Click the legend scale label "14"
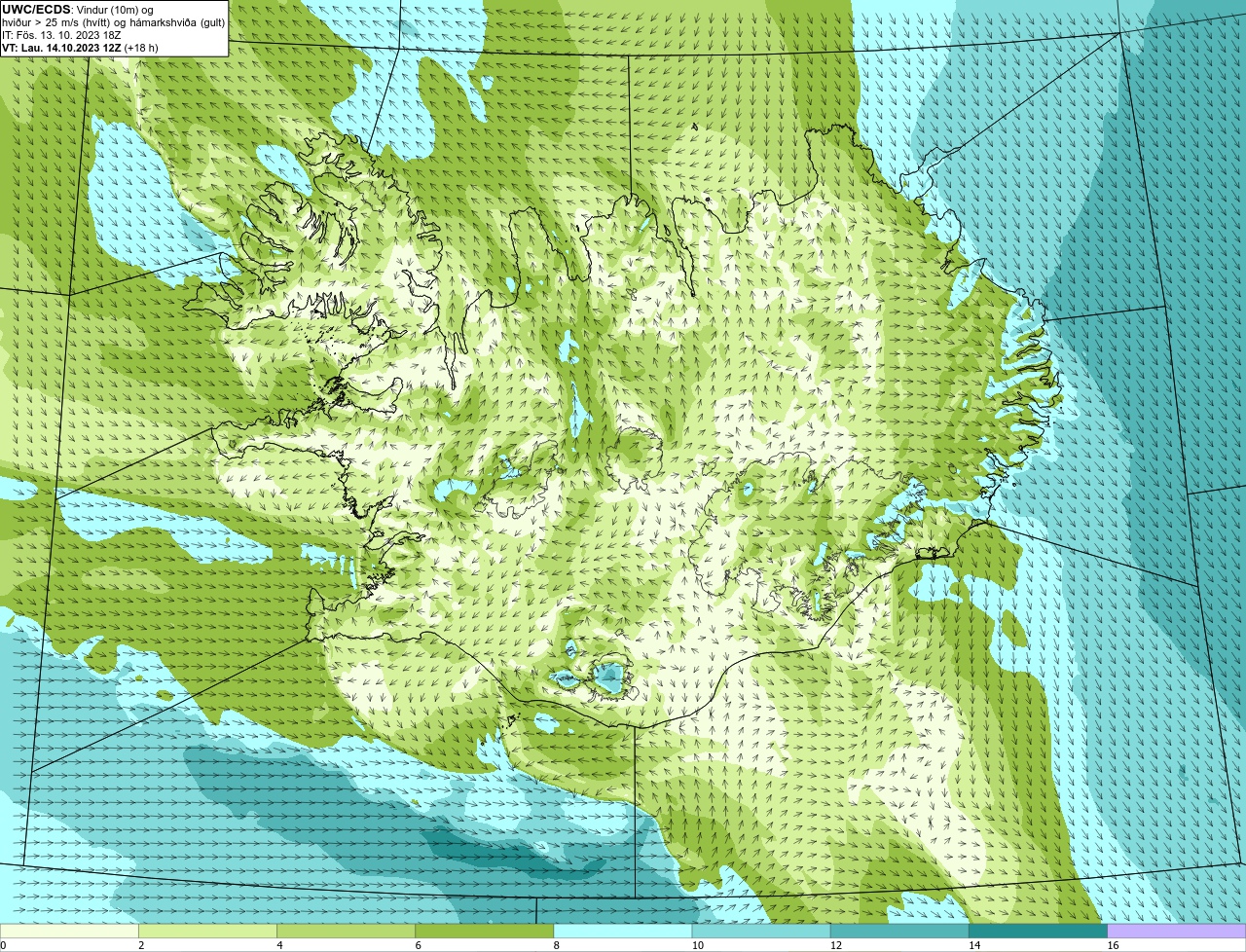Screen dimensions: 1246x952 [974, 945]
